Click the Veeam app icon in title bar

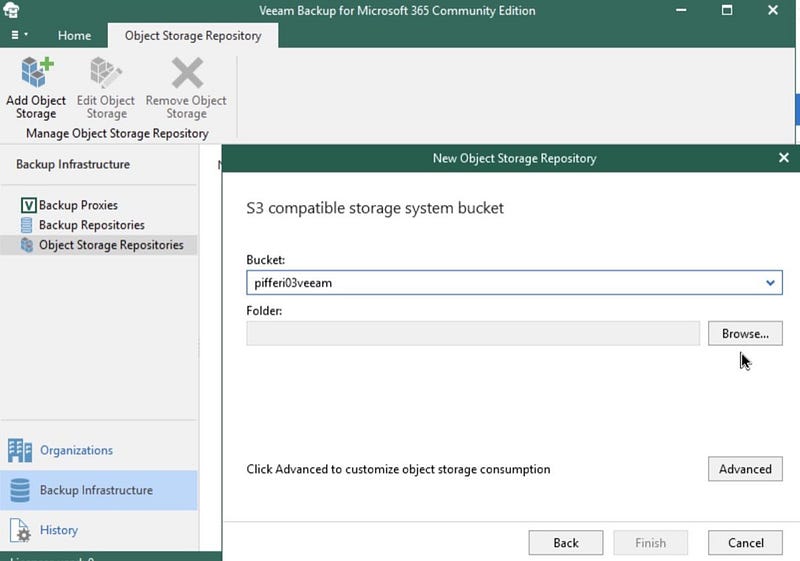tap(11, 10)
